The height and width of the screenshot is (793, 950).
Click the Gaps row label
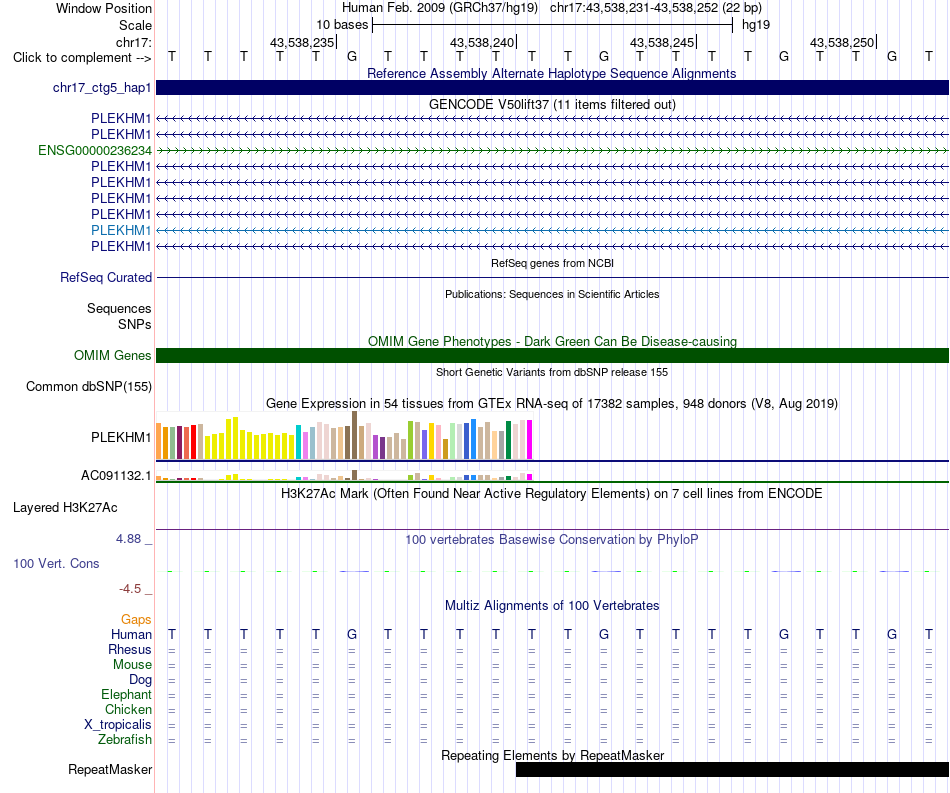coord(136,619)
